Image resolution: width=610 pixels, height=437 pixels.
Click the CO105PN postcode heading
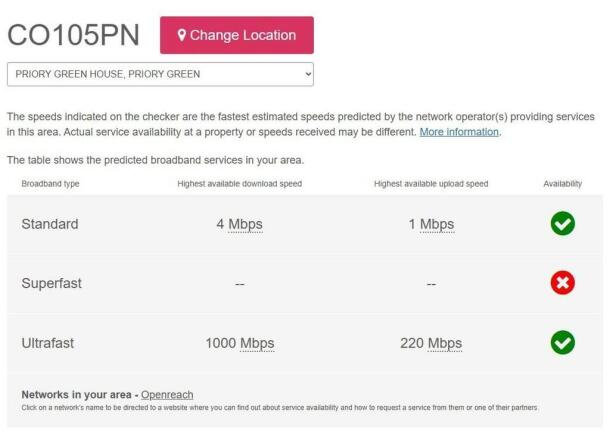pyautogui.click(x=73, y=35)
